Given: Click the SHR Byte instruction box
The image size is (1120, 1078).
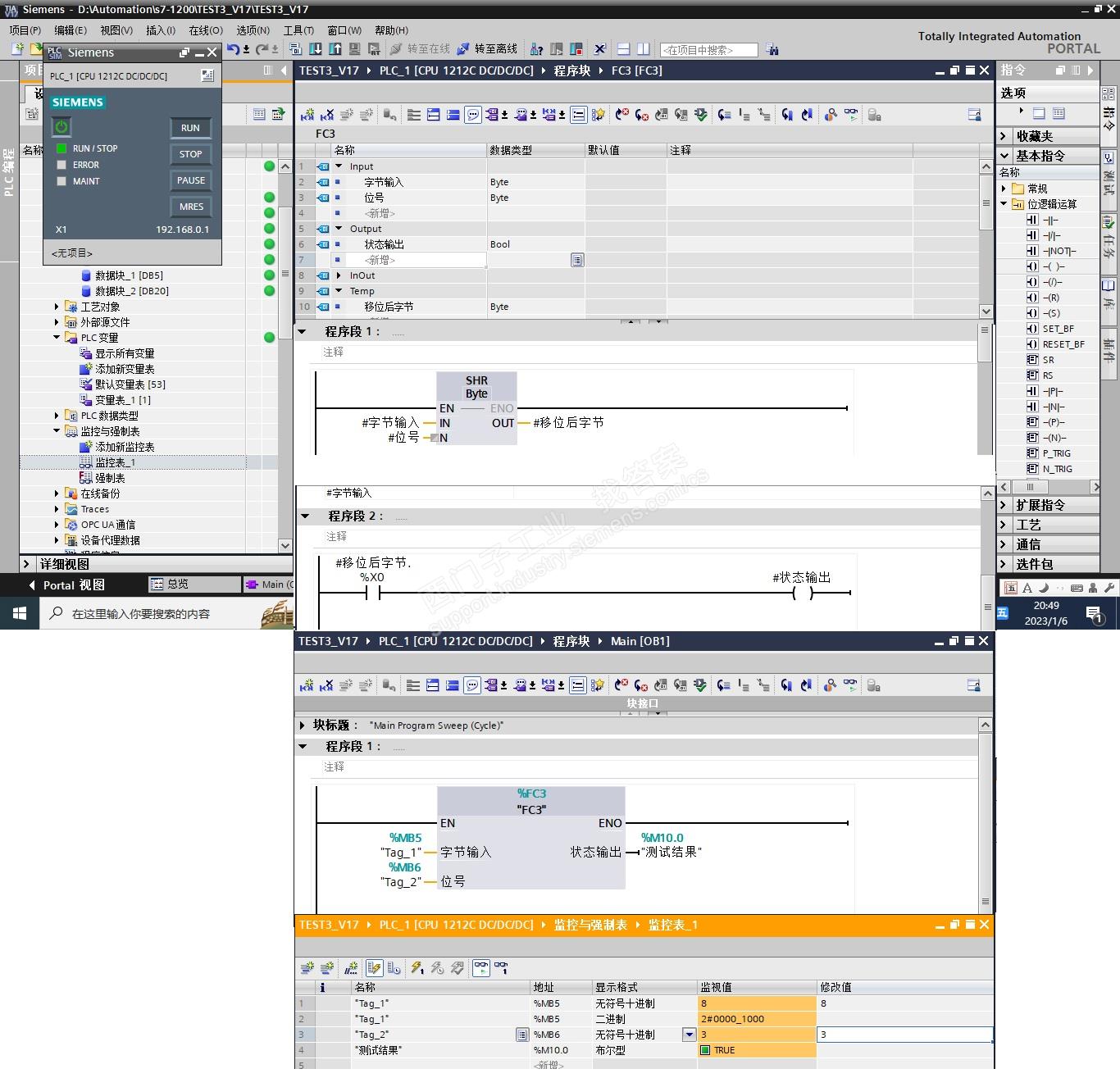Looking at the screenshot, I should (x=476, y=408).
